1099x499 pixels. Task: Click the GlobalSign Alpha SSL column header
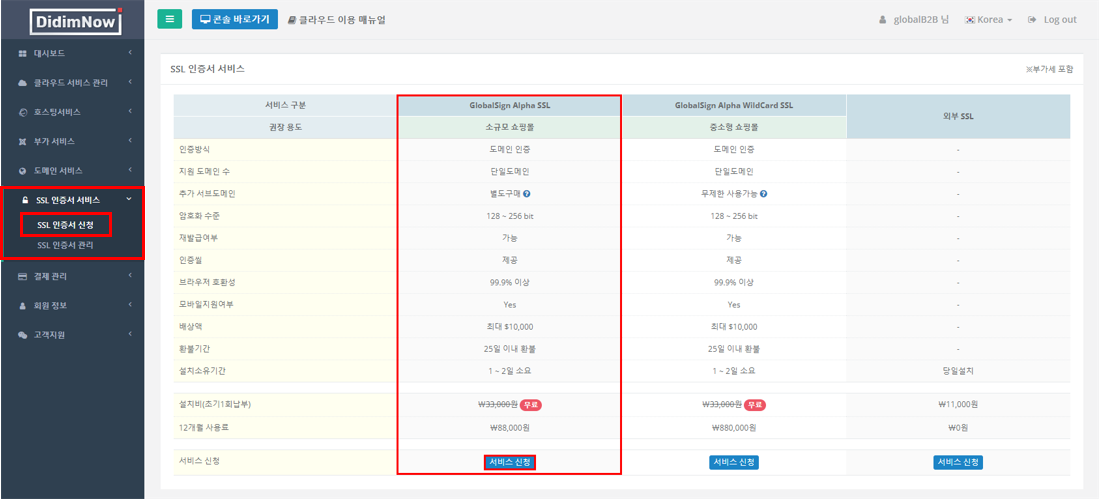click(510, 105)
